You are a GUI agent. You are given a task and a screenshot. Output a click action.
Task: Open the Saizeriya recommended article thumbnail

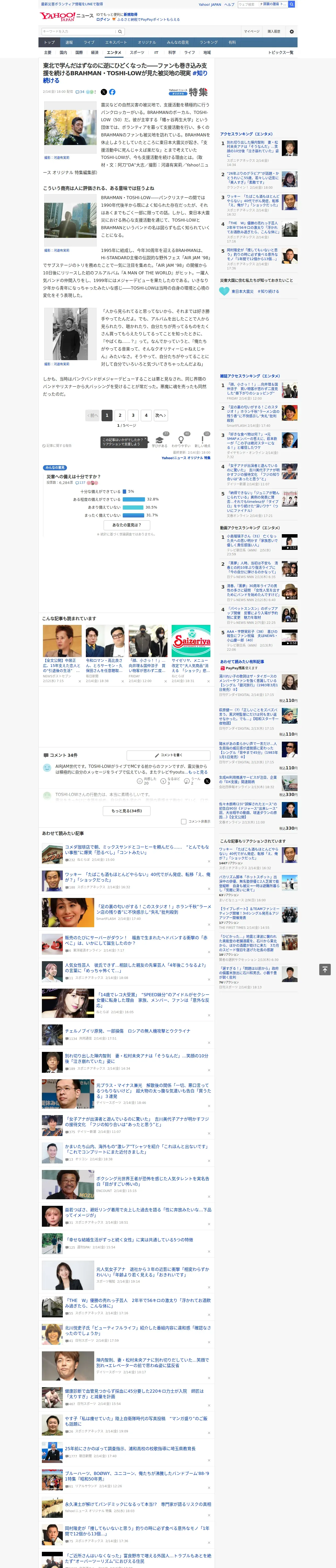click(x=191, y=641)
